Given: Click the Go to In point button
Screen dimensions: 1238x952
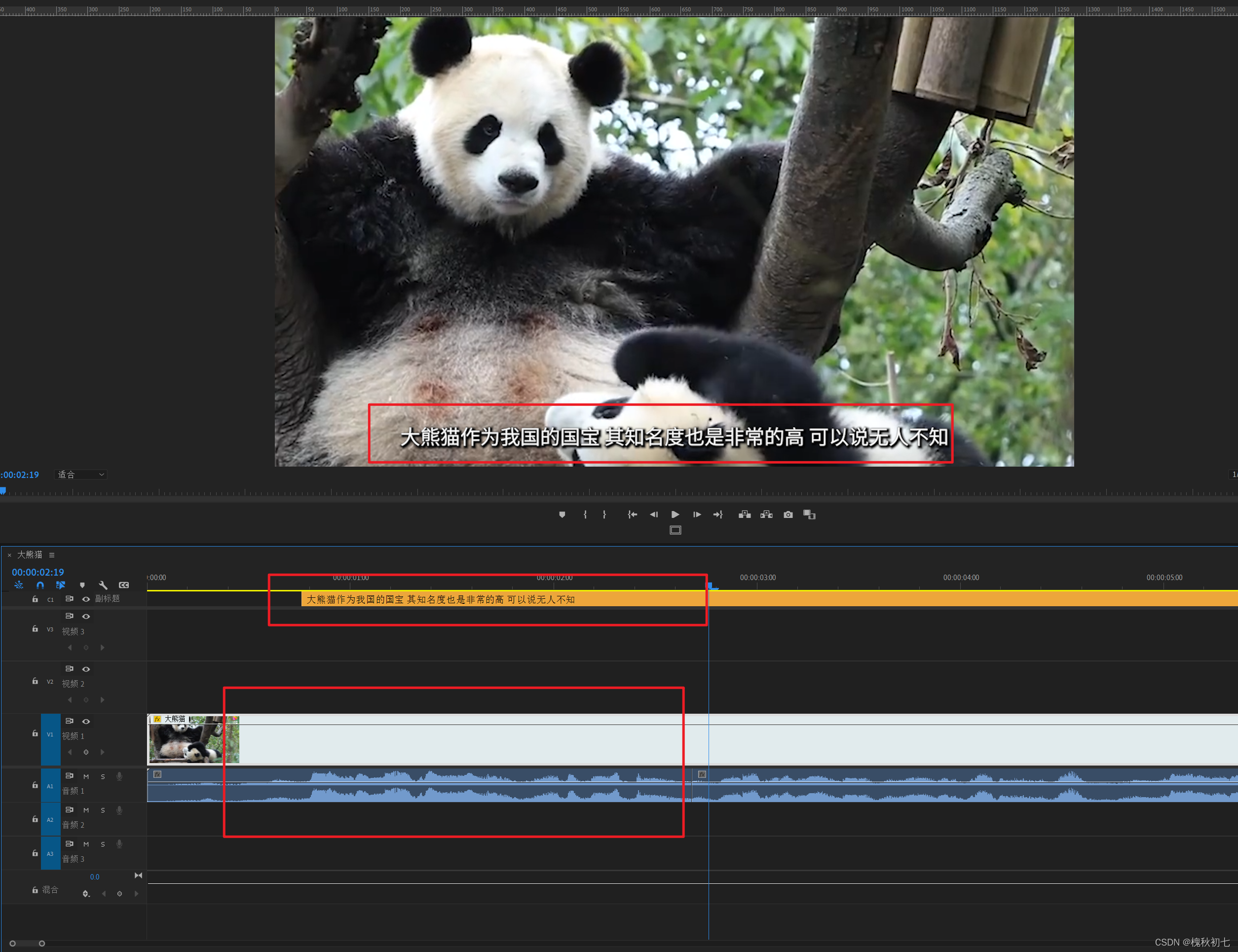Looking at the screenshot, I should [x=632, y=514].
